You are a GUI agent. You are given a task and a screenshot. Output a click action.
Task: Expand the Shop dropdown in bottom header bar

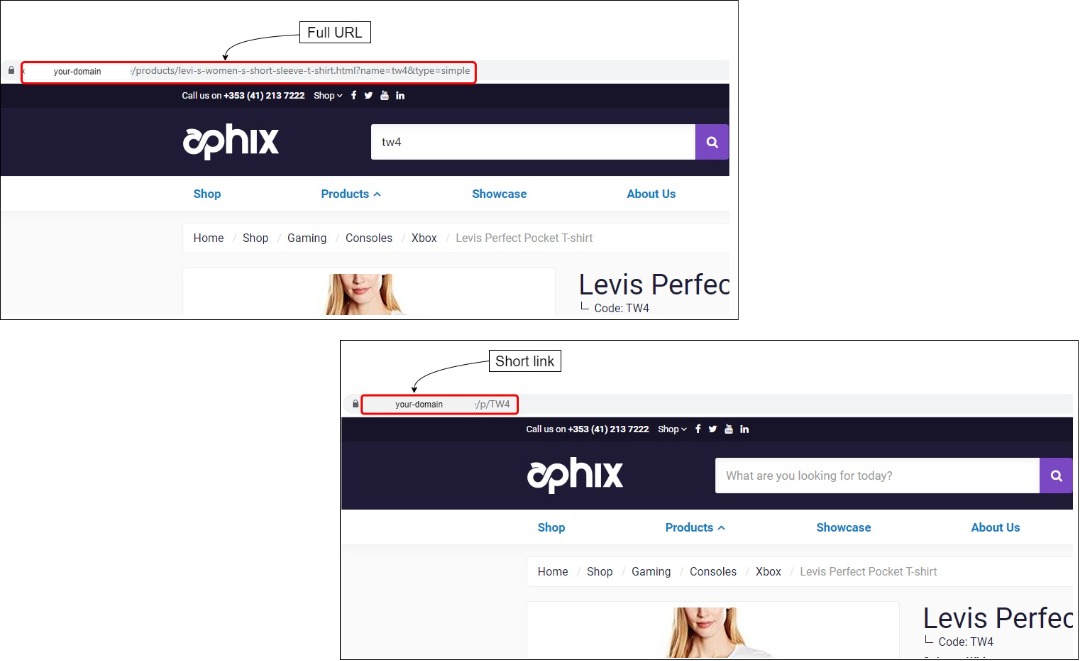672,429
